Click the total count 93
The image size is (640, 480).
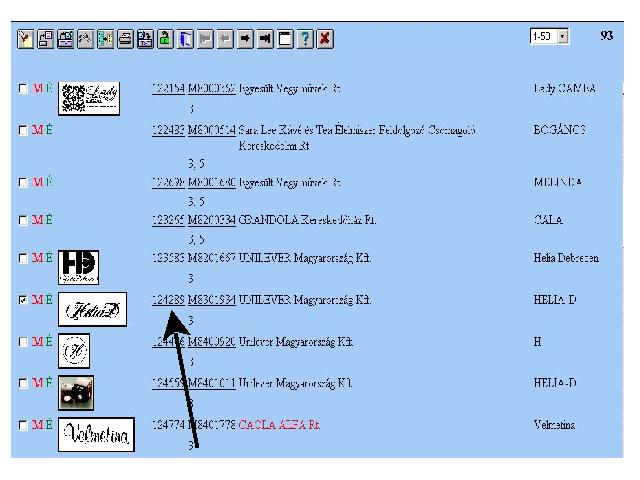click(607, 36)
